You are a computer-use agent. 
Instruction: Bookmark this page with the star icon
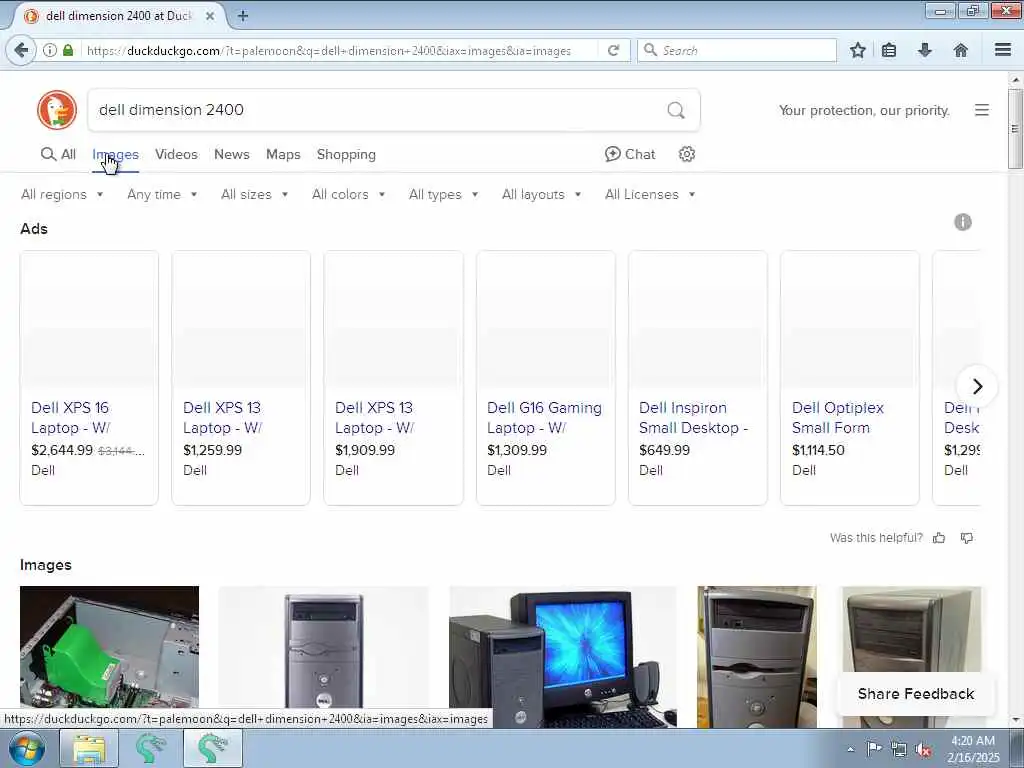[857, 50]
